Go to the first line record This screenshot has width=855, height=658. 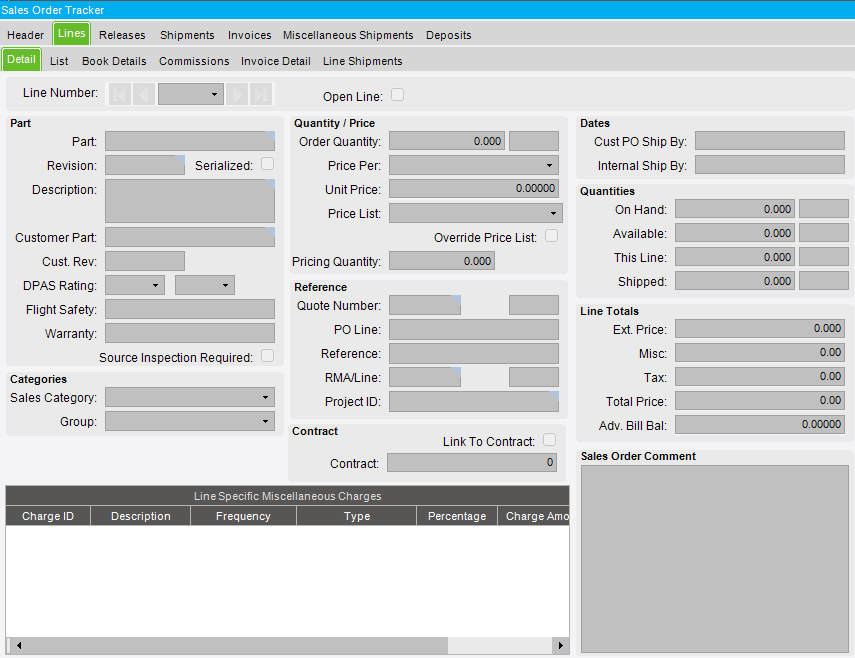120,94
